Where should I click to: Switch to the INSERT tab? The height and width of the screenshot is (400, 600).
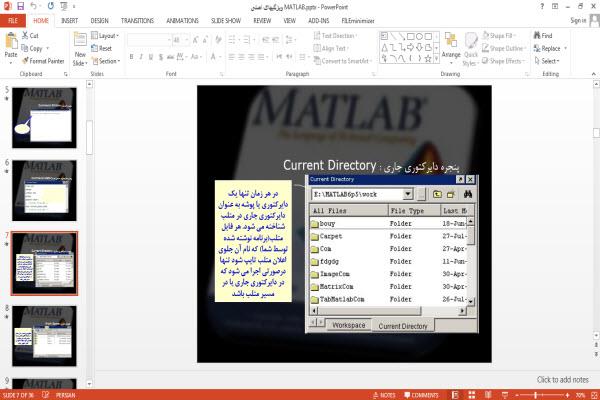69,21
